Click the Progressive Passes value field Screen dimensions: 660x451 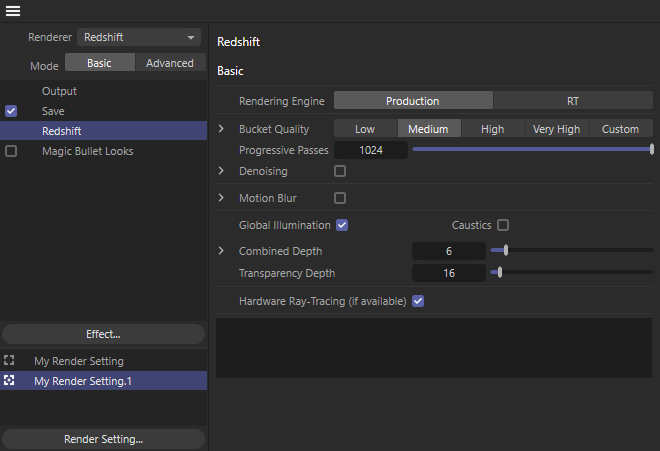pos(370,150)
